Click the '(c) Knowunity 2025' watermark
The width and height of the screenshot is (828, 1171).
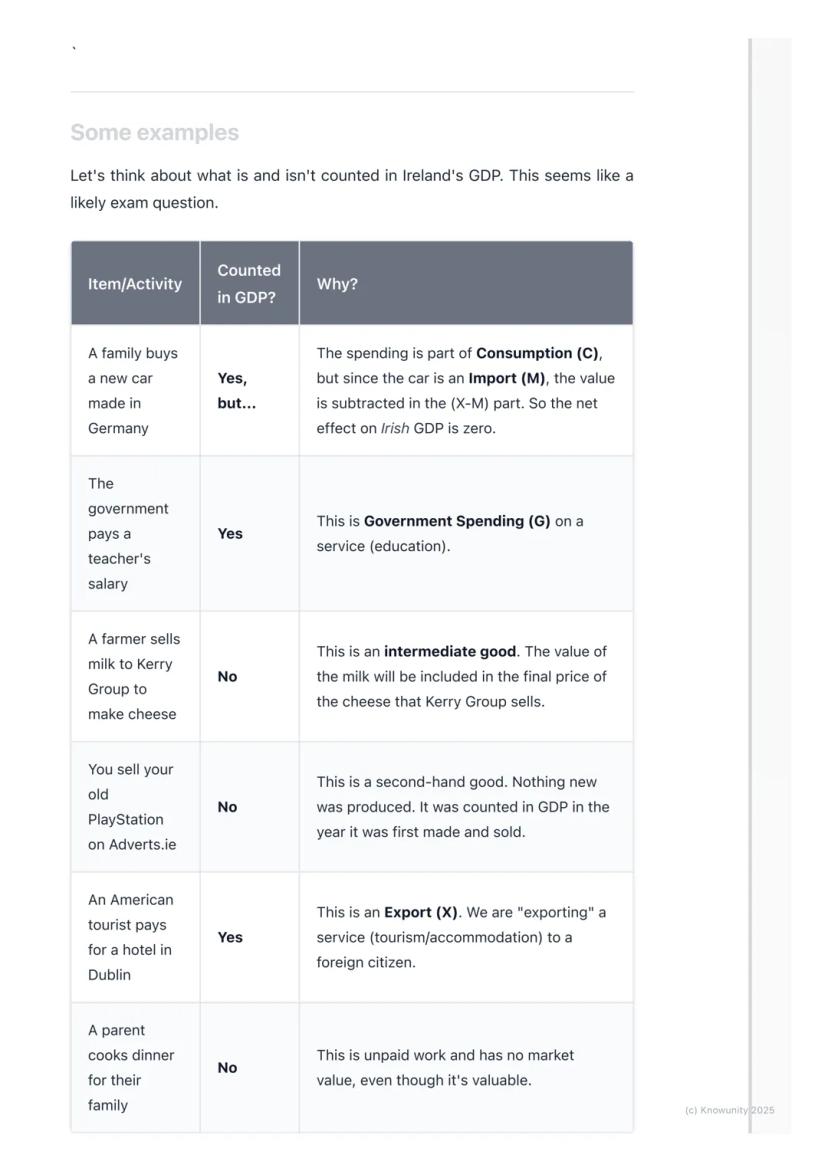(x=730, y=1110)
